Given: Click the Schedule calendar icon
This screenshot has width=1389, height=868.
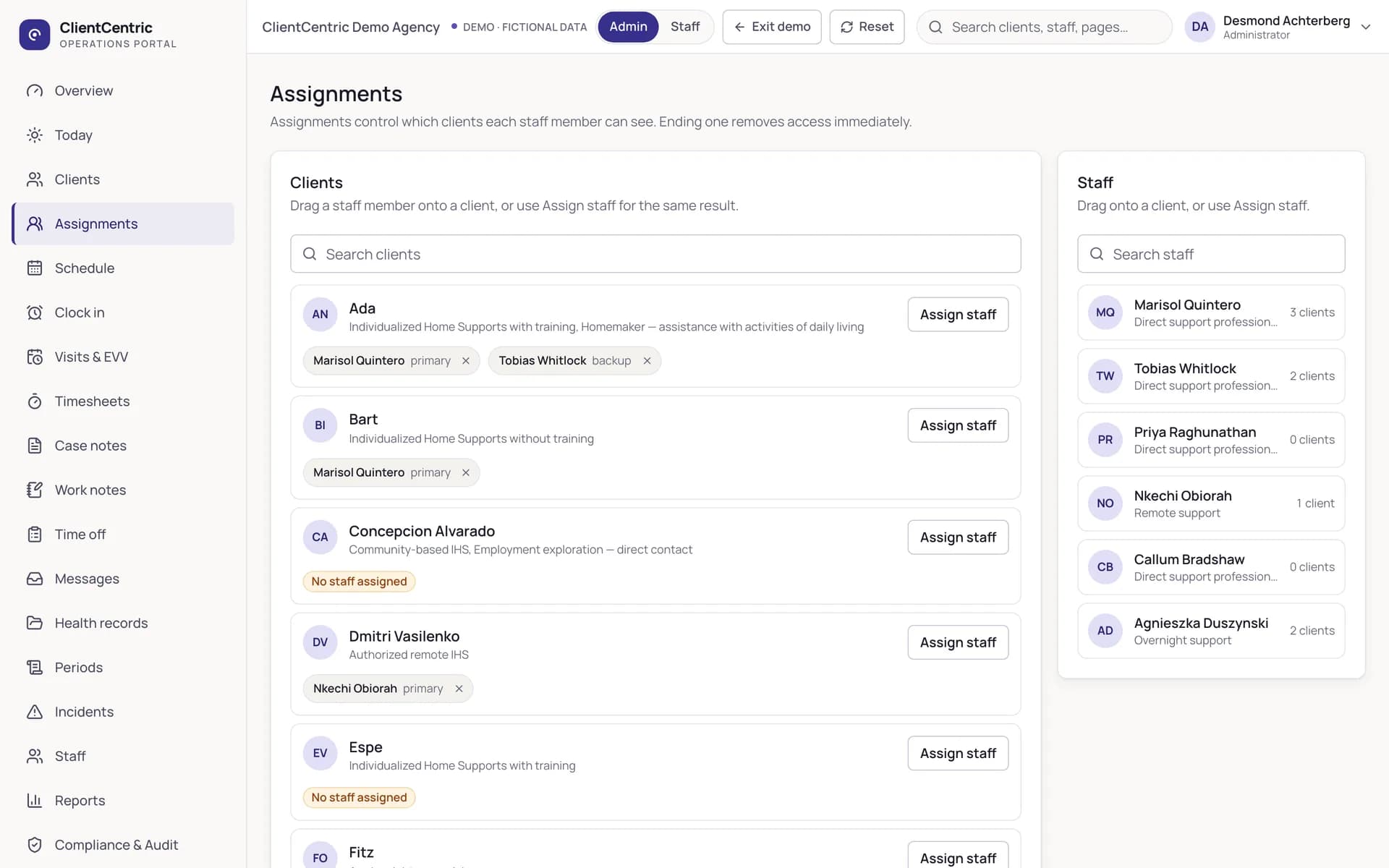Looking at the screenshot, I should click(x=35, y=268).
